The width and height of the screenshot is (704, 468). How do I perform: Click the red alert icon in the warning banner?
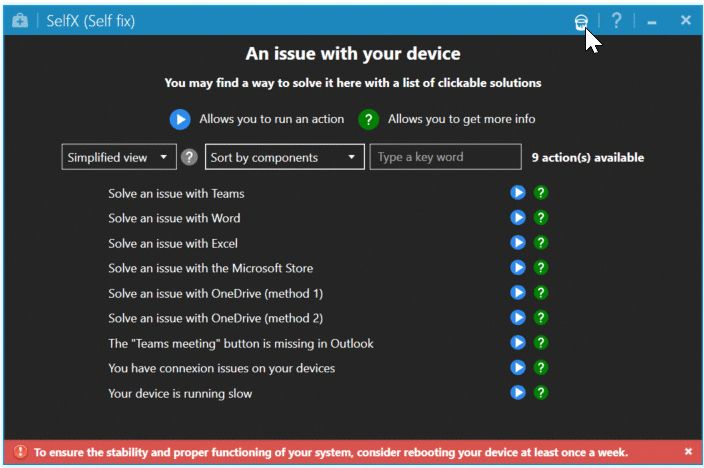click(x=20, y=451)
